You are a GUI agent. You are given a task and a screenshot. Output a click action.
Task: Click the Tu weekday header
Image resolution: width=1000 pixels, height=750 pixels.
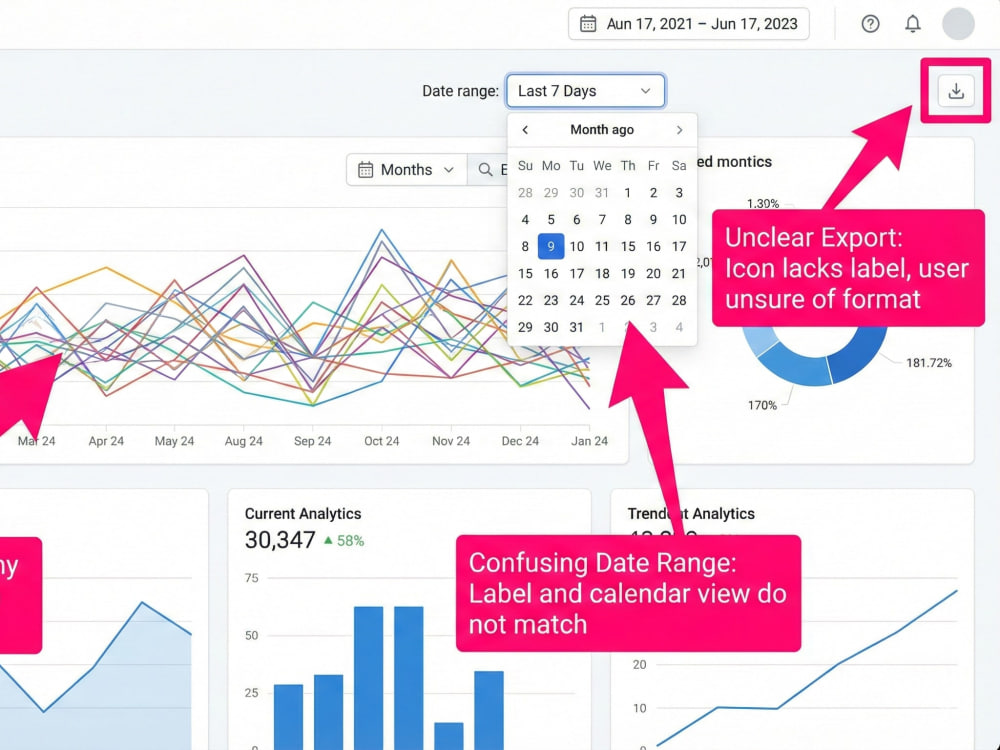577,166
